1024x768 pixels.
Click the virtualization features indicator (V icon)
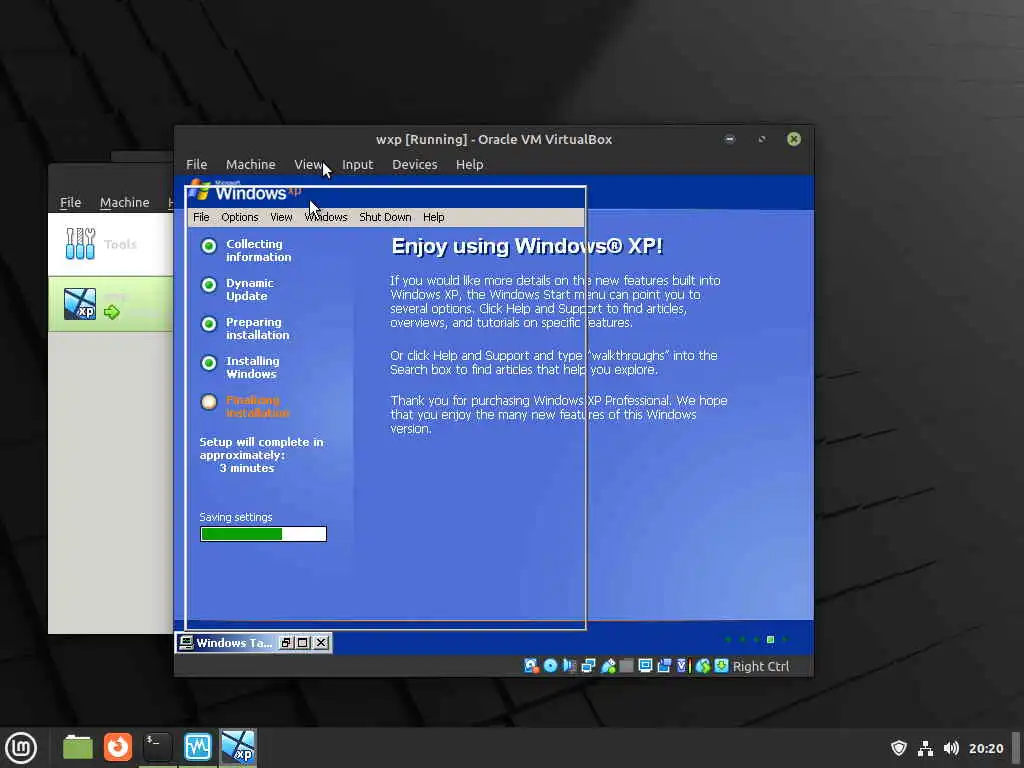pos(683,665)
